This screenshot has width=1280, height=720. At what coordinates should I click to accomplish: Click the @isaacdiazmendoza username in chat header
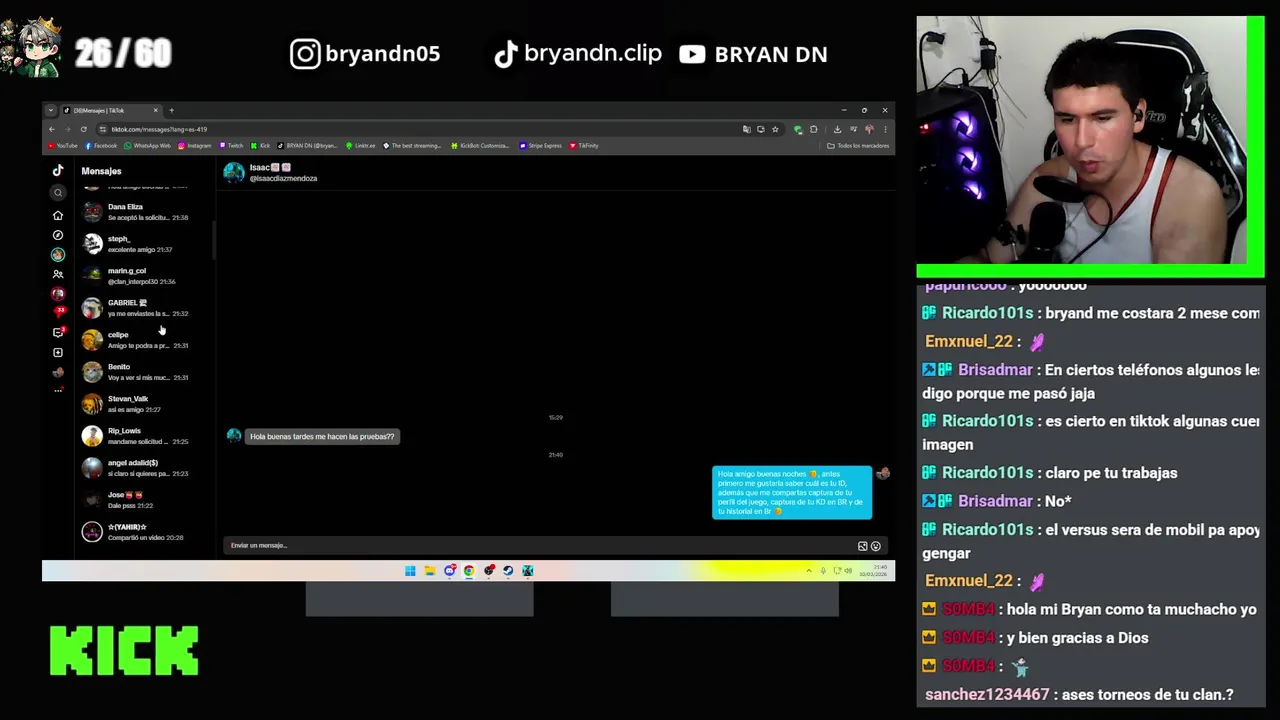point(283,179)
